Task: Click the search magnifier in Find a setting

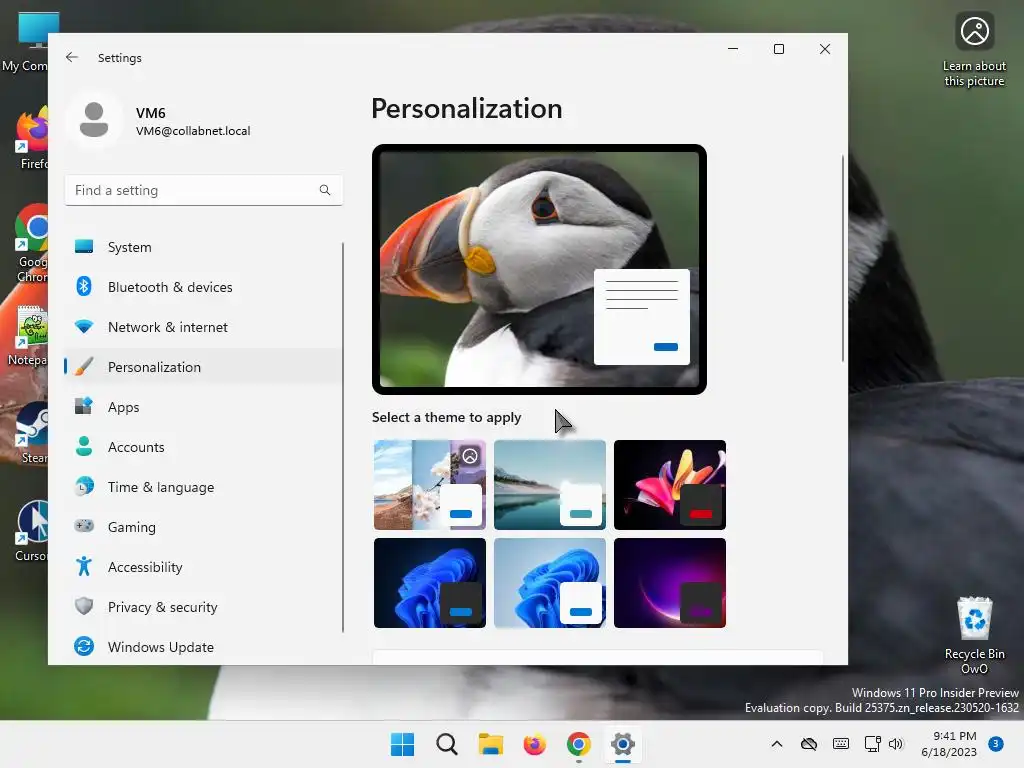Action: (325, 190)
